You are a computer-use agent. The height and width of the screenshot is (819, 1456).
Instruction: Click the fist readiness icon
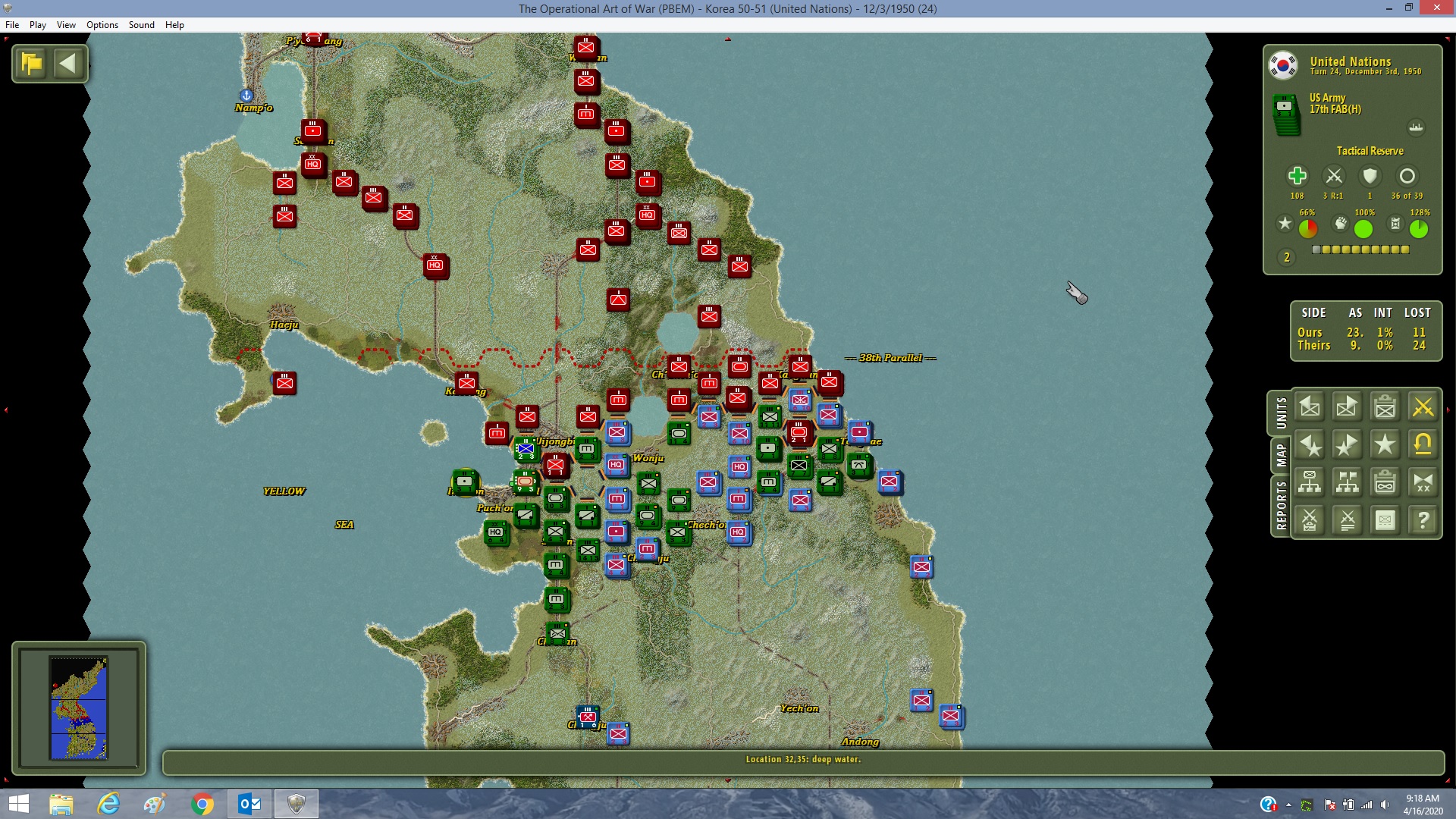1341,224
